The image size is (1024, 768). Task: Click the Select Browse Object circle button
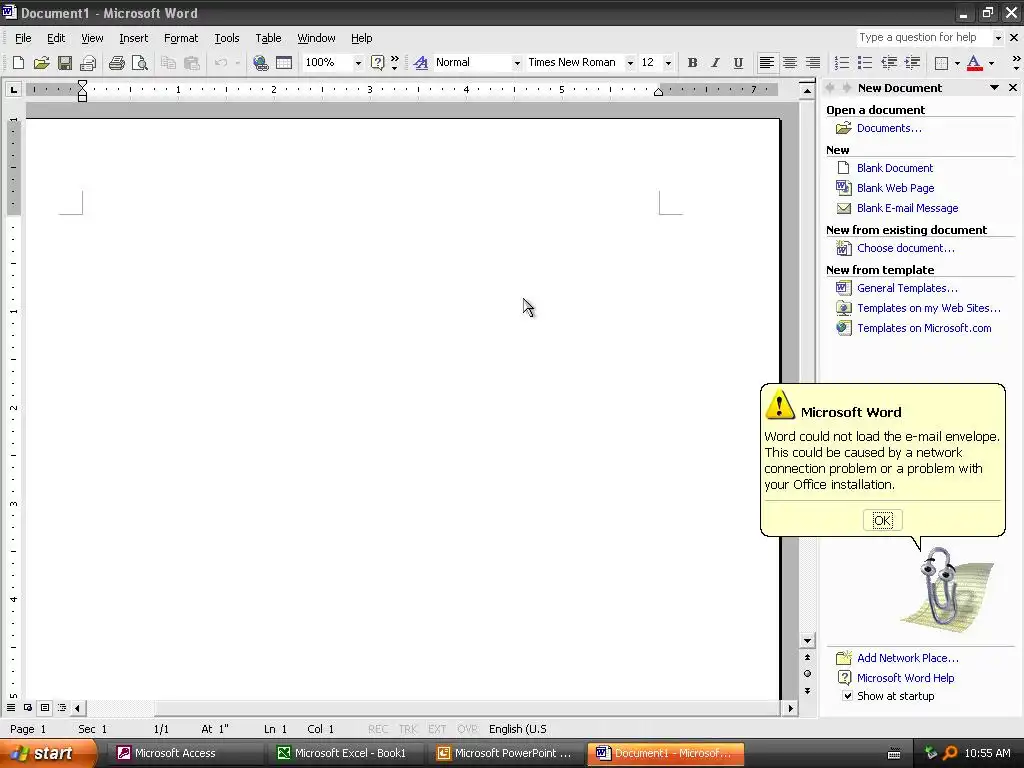pyautogui.click(x=807, y=673)
